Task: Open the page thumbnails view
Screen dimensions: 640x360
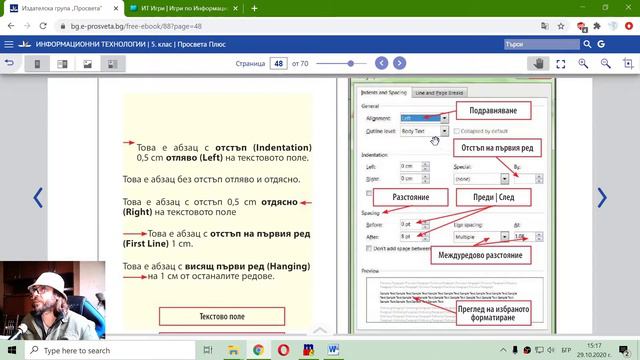Action: [113, 64]
